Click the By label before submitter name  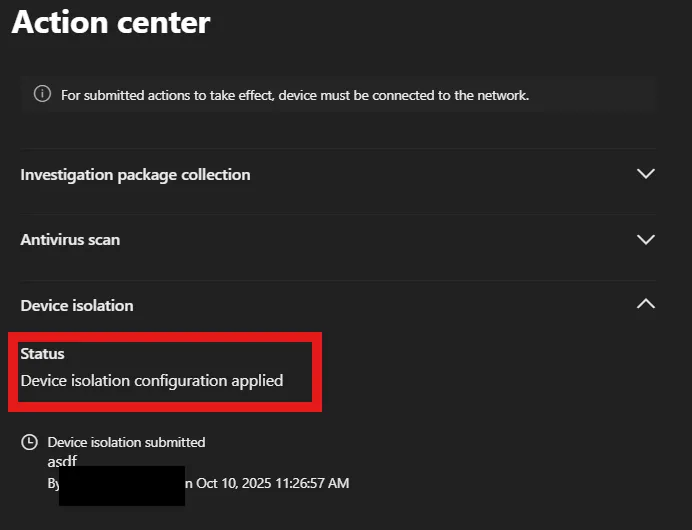tap(53, 483)
